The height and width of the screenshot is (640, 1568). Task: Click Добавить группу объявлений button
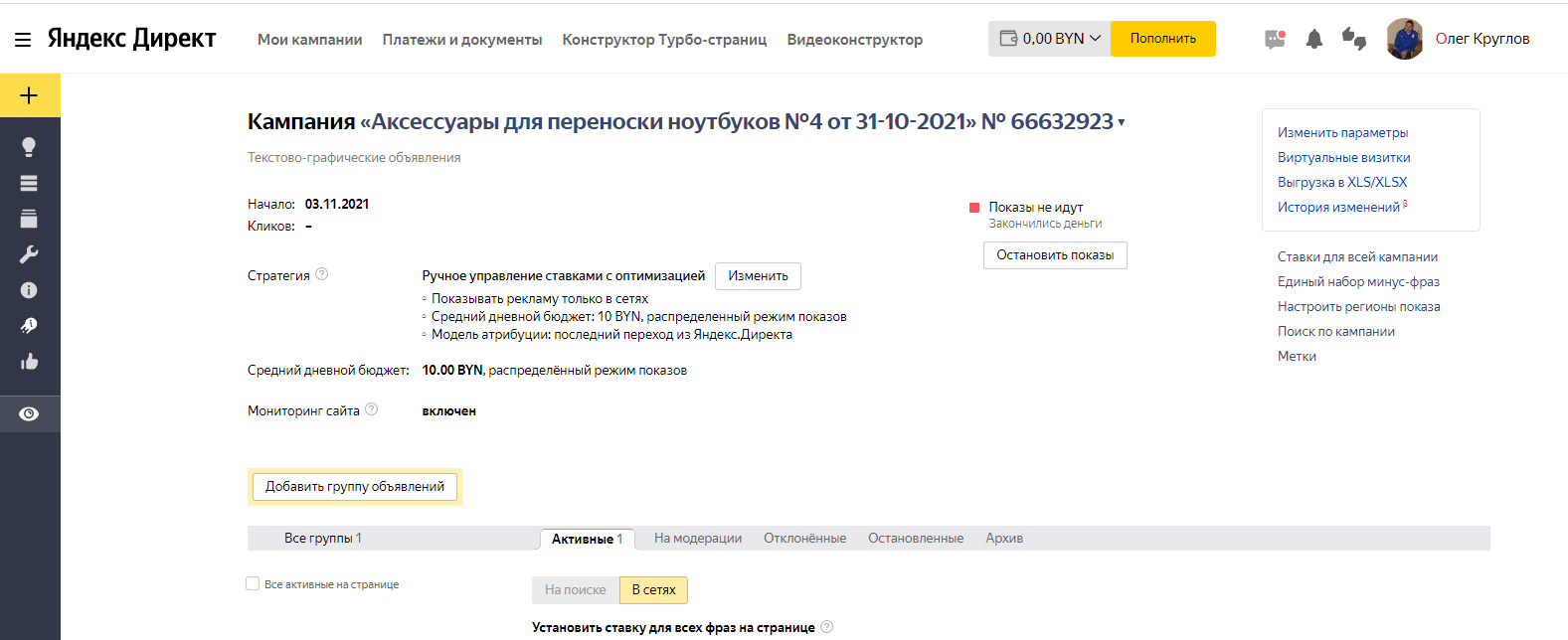355,487
